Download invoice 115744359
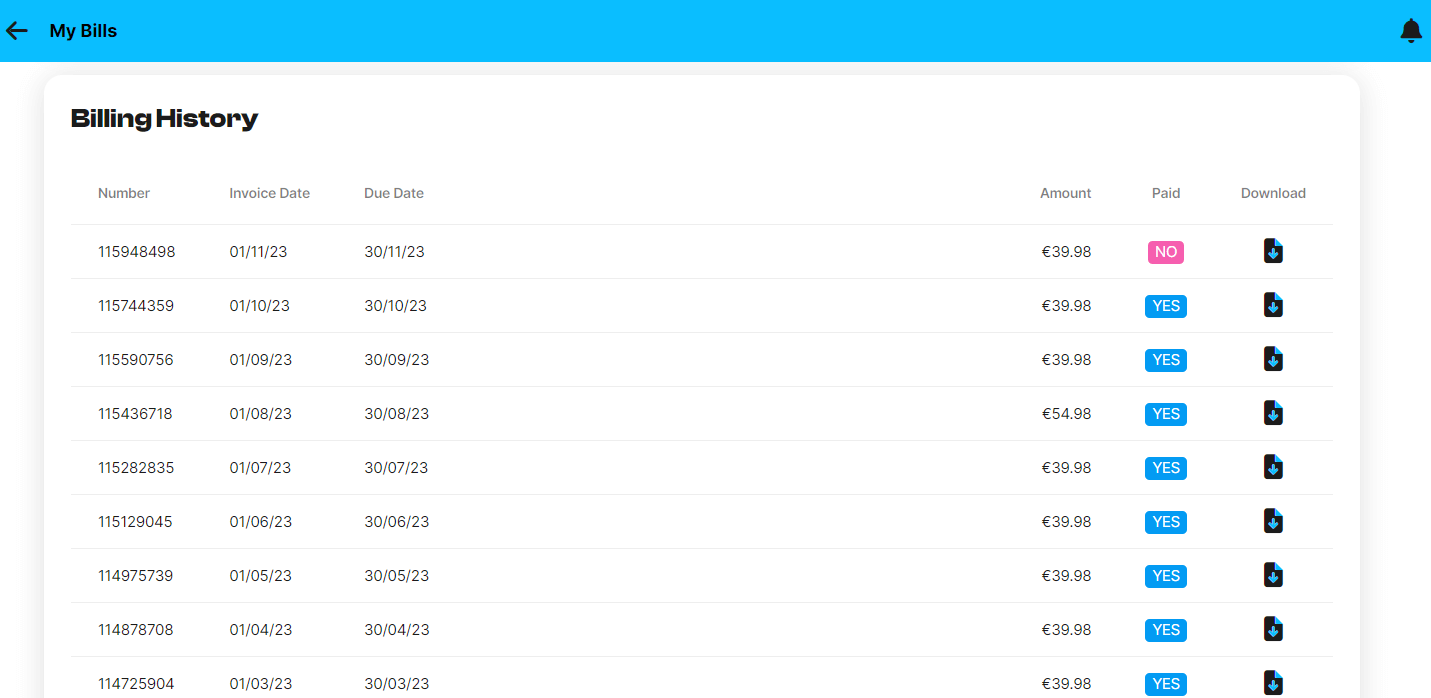The width and height of the screenshot is (1431, 698). (1273, 305)
